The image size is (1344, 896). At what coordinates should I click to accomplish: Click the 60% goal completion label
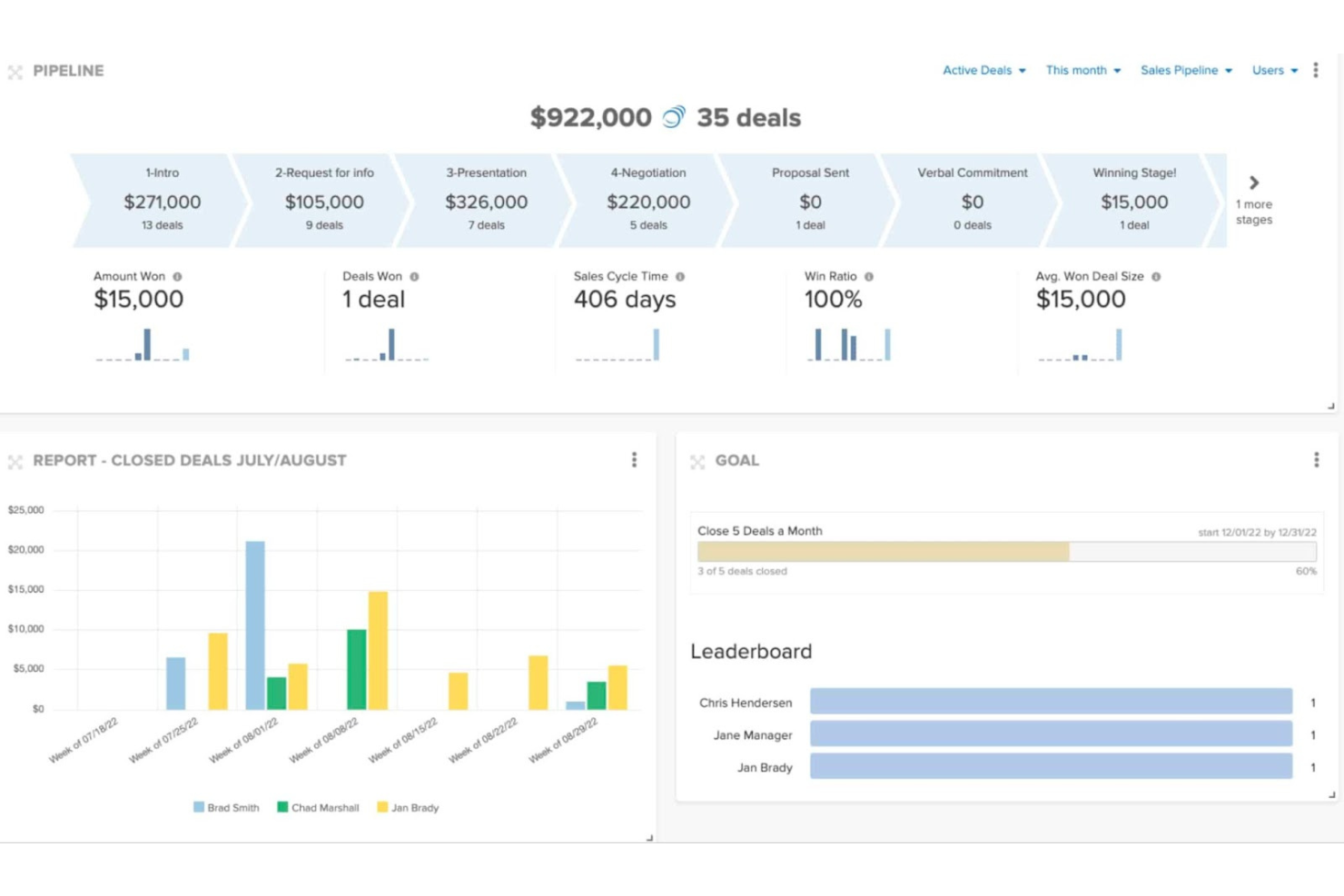click(x=1306, y=571)
